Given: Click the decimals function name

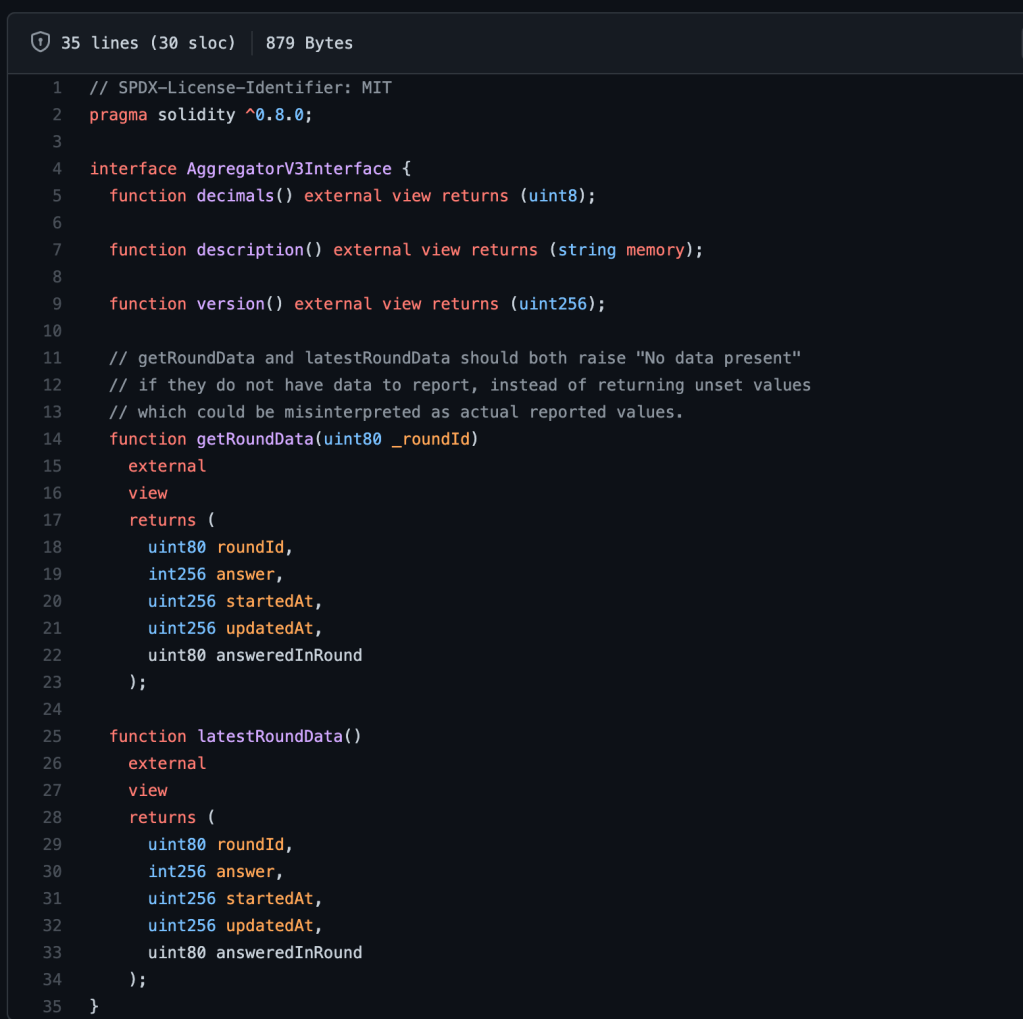Looking at the screenshot, I should pyautogui.click(x=235, y=196).
